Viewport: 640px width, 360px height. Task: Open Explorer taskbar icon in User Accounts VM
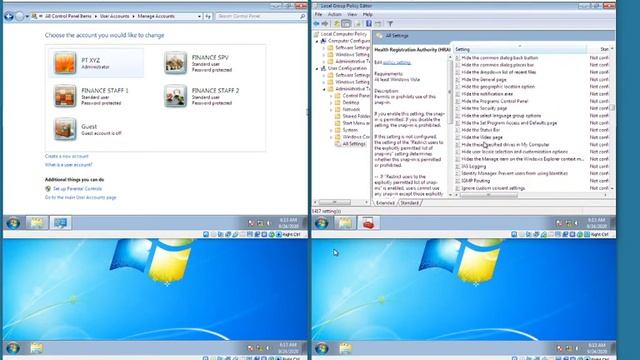click(x=37, y=223)
